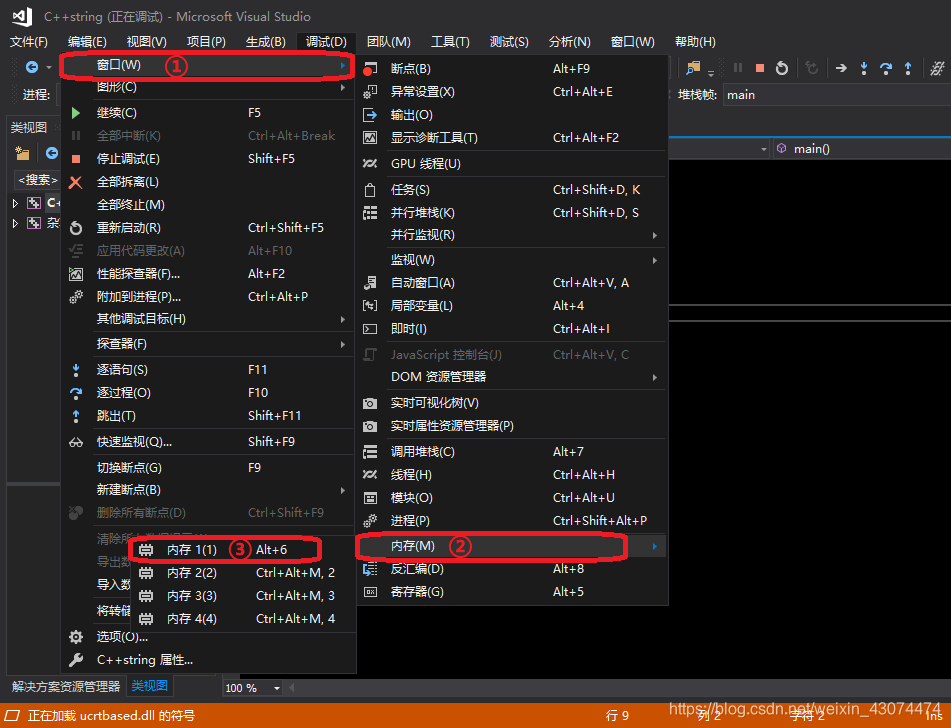The height and width of the screenshot is (728, 951).
Task: Expand the 窗口(W) submenu in debug menu
Action: 209,66
